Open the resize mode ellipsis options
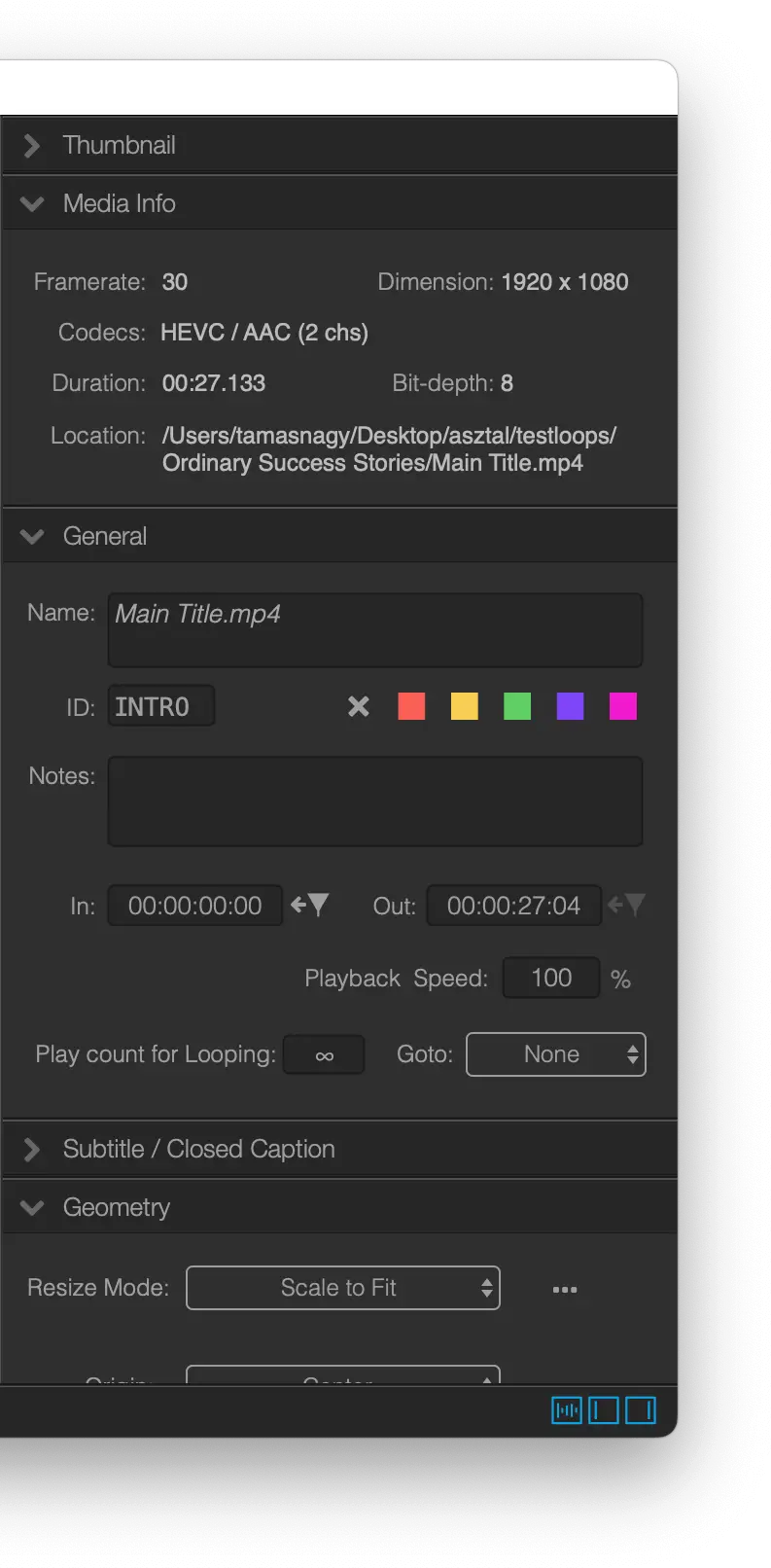Screen dimensions: 771x1568 [565, 1290]
